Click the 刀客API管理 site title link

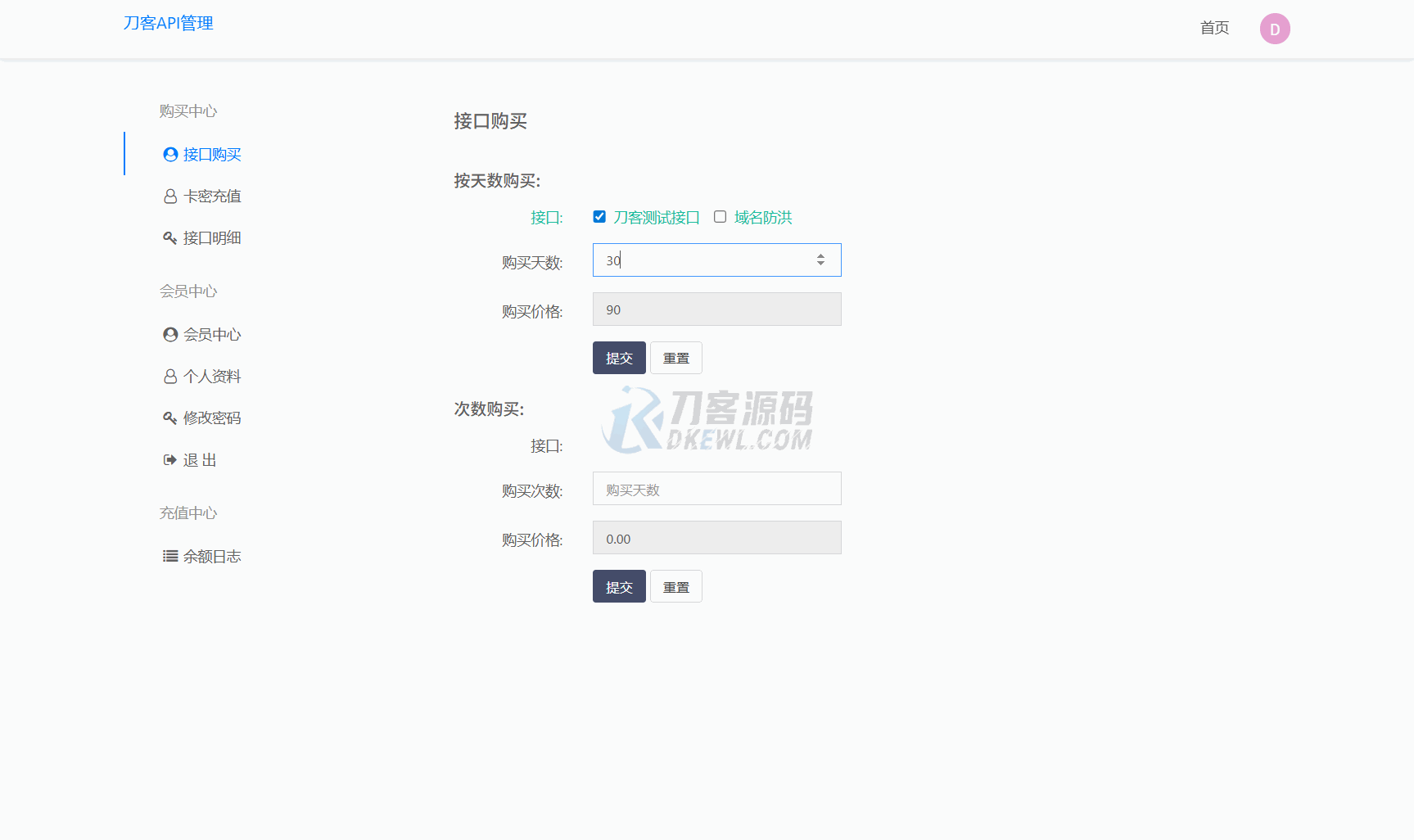coord(168,24)
